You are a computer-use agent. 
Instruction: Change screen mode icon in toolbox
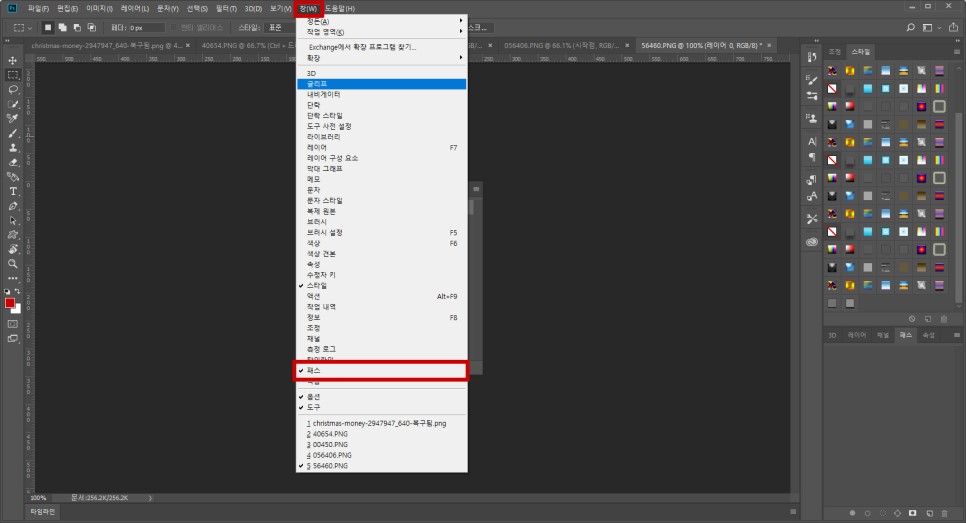click(12, 339)
